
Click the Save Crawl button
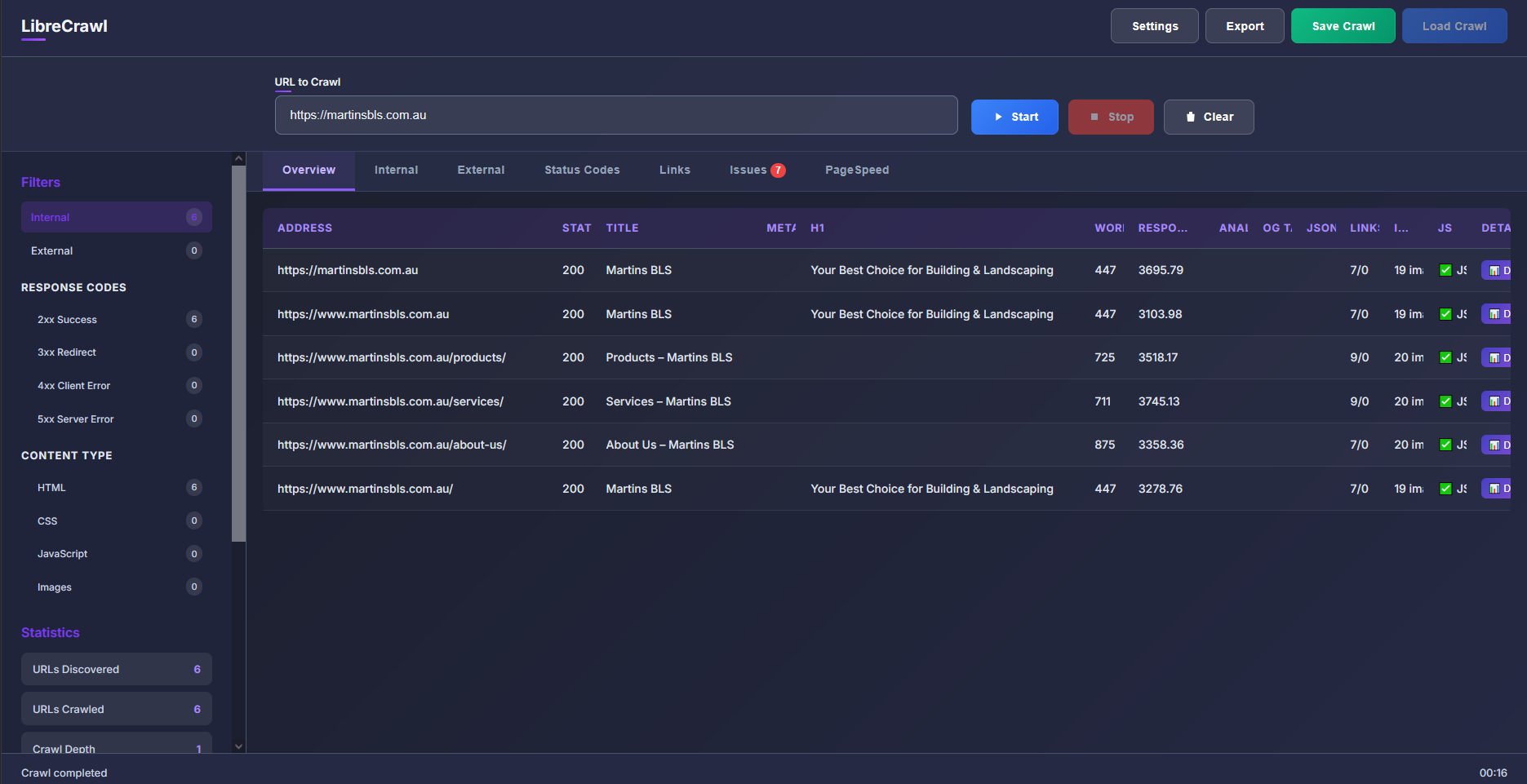point(1343,25)
